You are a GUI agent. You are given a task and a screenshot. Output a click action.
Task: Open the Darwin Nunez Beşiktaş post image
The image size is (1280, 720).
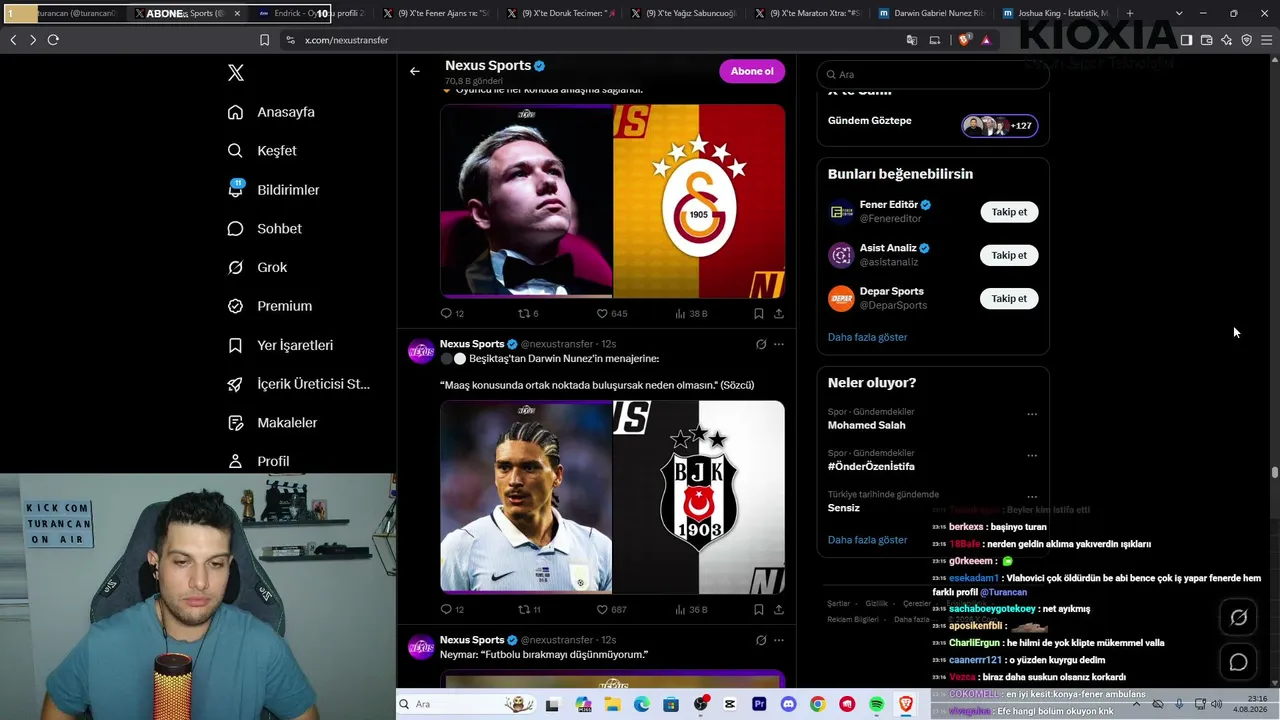(x=613, y=497)
